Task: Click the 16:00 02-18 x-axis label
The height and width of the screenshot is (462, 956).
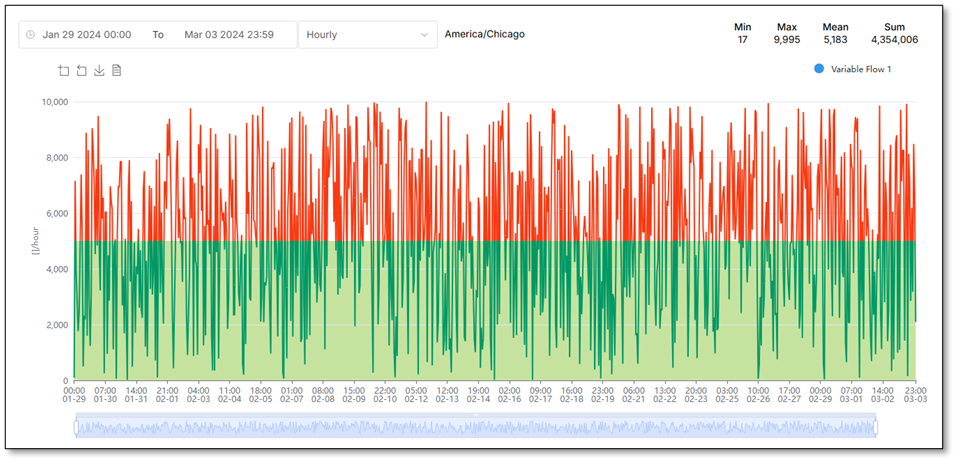Action: (571, 394)
